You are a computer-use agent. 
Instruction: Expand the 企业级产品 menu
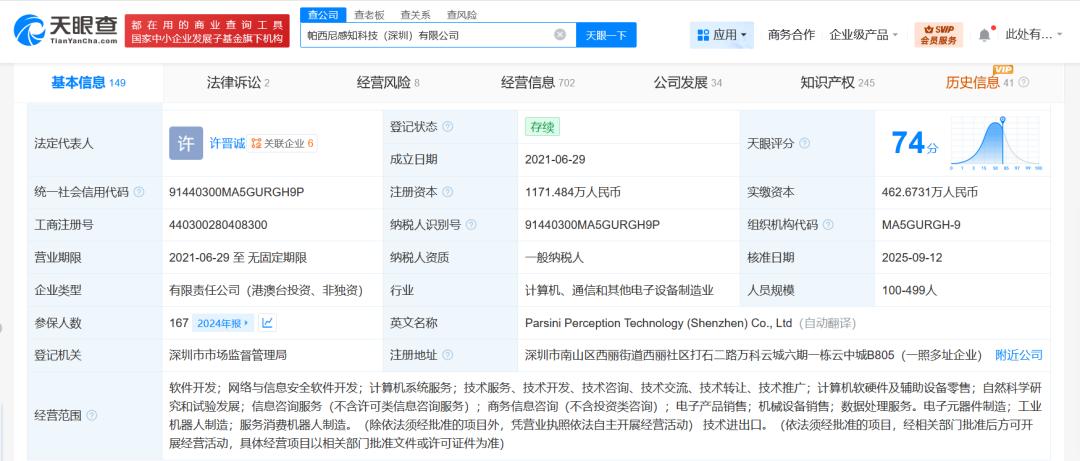[x=864, y=34]
